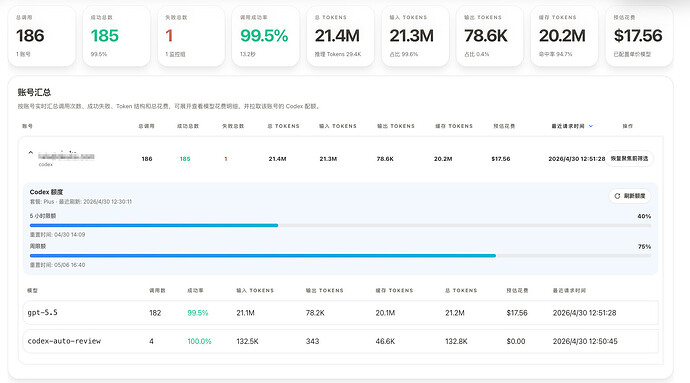
Task: Click the blurred account name above codex label
Action: (66, 156)
